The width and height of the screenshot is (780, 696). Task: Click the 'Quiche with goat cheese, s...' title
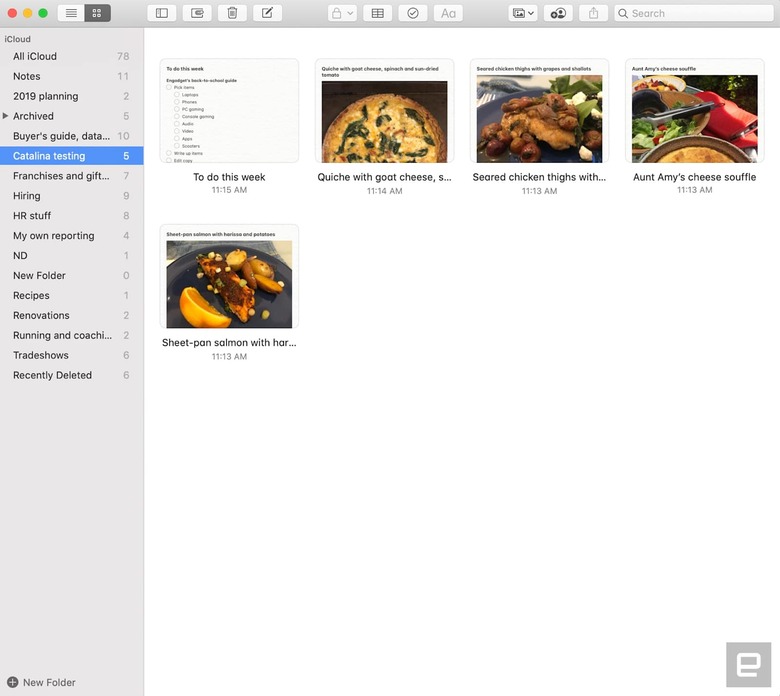point(385,177)
